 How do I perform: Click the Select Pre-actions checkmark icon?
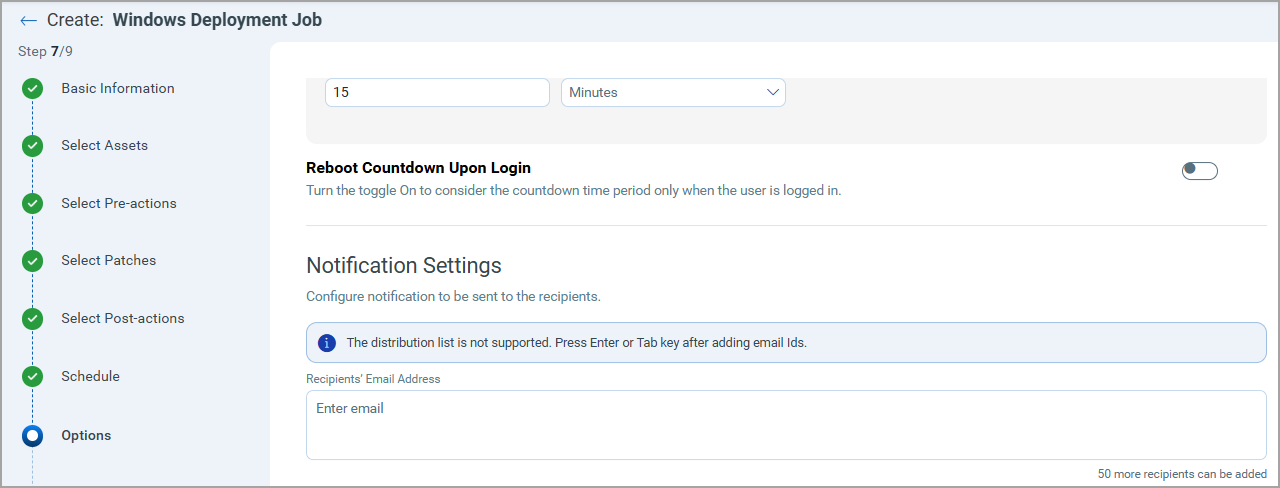point(33,204)
